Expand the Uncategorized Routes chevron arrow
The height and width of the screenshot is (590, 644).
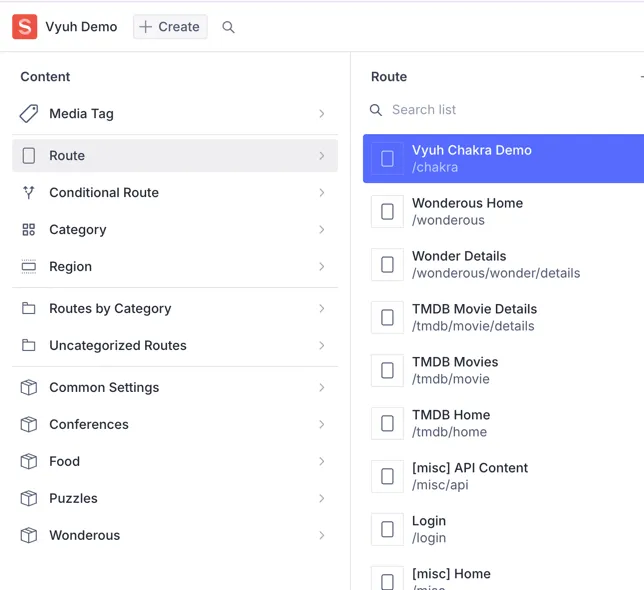point(321,346)
